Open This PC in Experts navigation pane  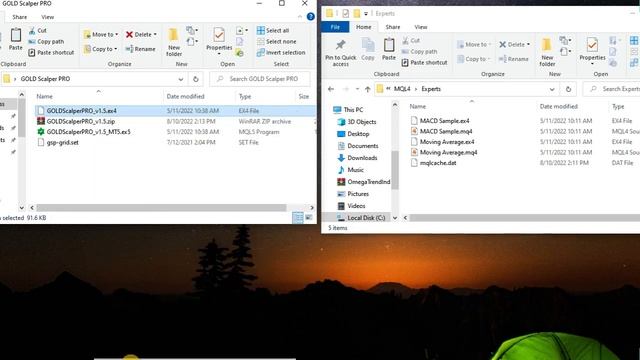[x=348, y=110]
